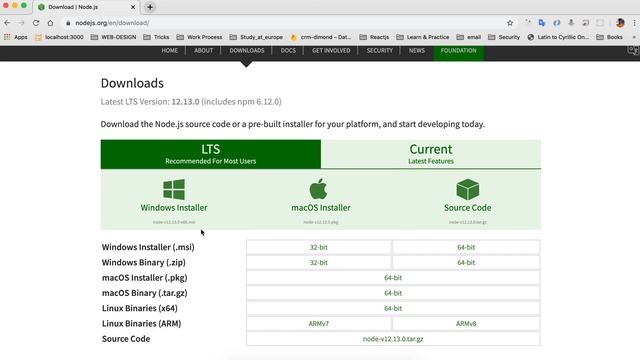Open the Books bookmark folder

pos(610,37)
